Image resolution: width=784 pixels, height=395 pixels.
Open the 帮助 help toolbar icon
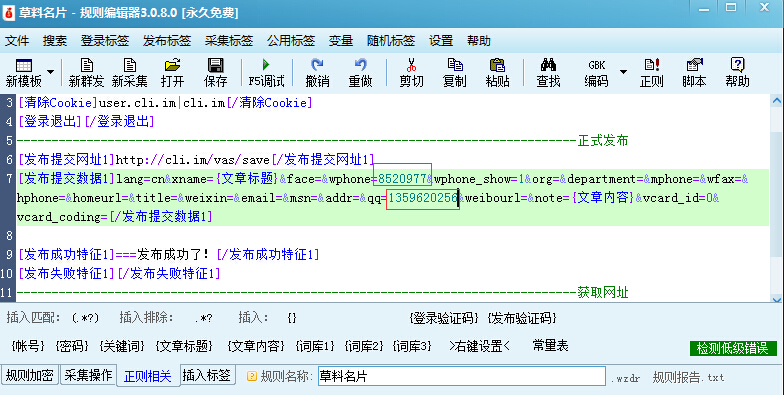point(738,72)
